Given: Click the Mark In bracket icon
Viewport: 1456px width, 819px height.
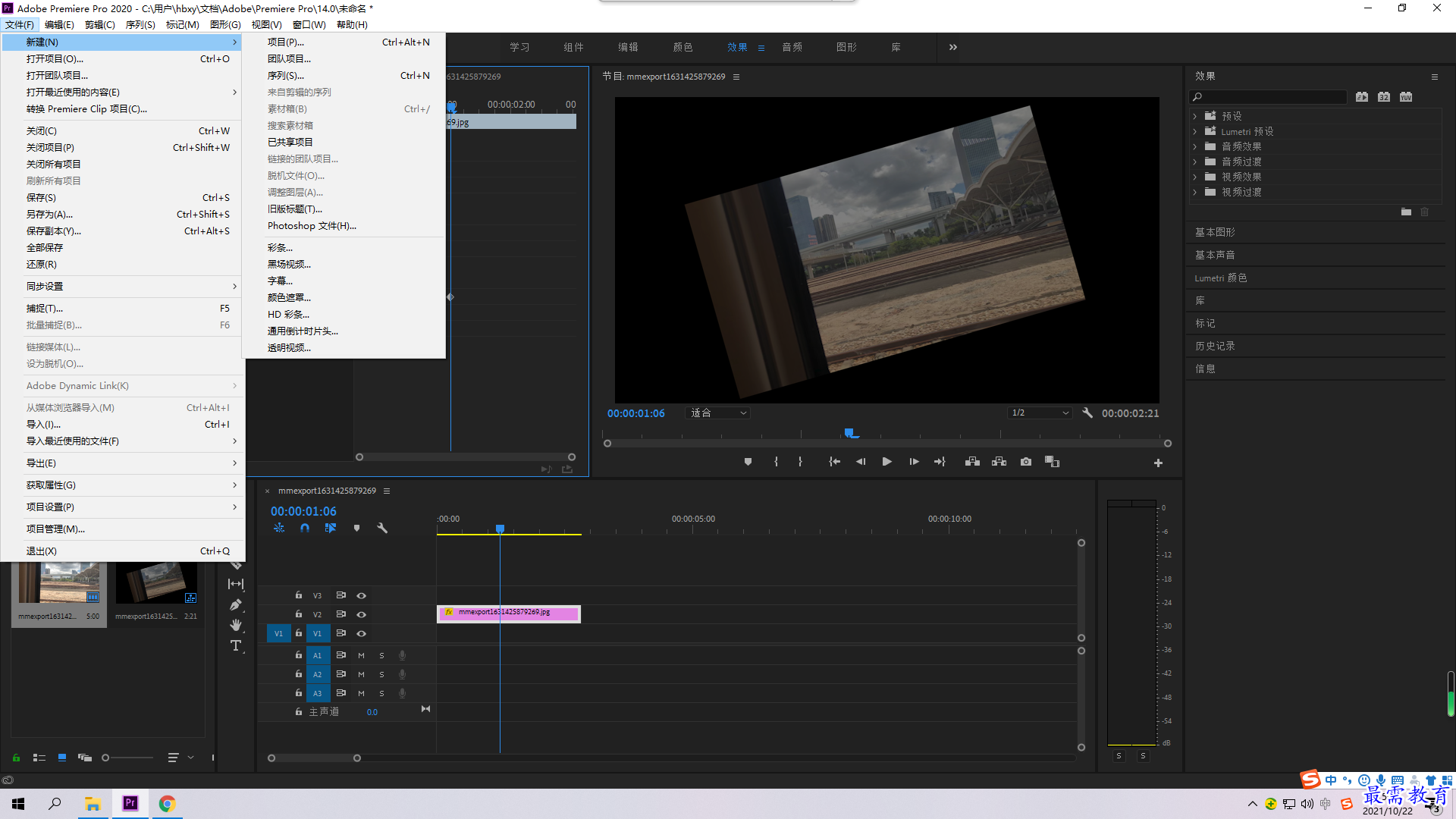Looking at the screenshot, I should 776,462.
